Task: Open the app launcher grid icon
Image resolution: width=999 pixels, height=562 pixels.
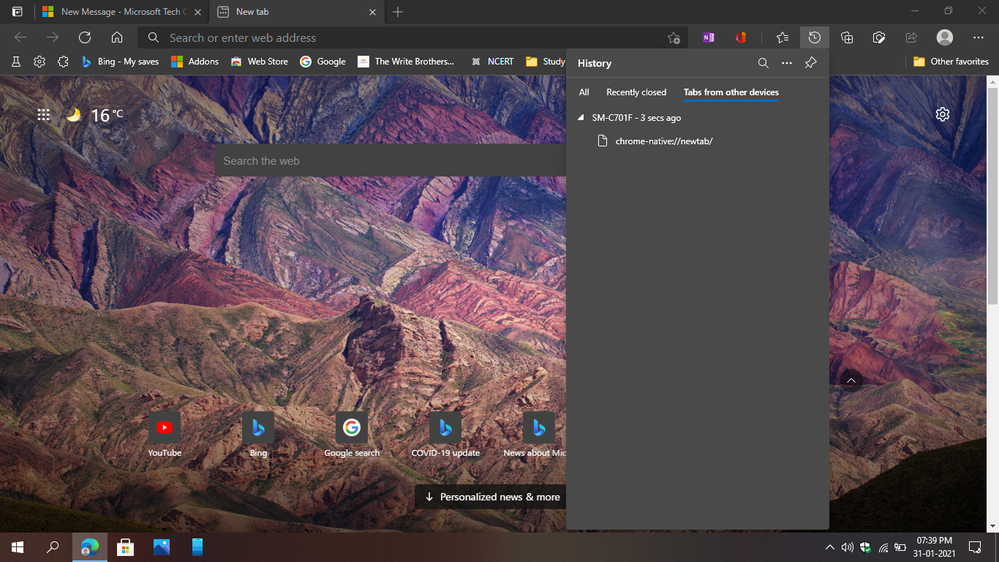Action: point(43,115)
